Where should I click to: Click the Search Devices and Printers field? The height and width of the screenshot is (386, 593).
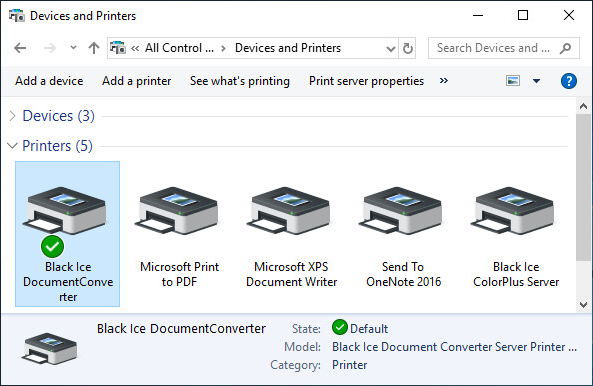pyautogui.click(x=504, y=48)
